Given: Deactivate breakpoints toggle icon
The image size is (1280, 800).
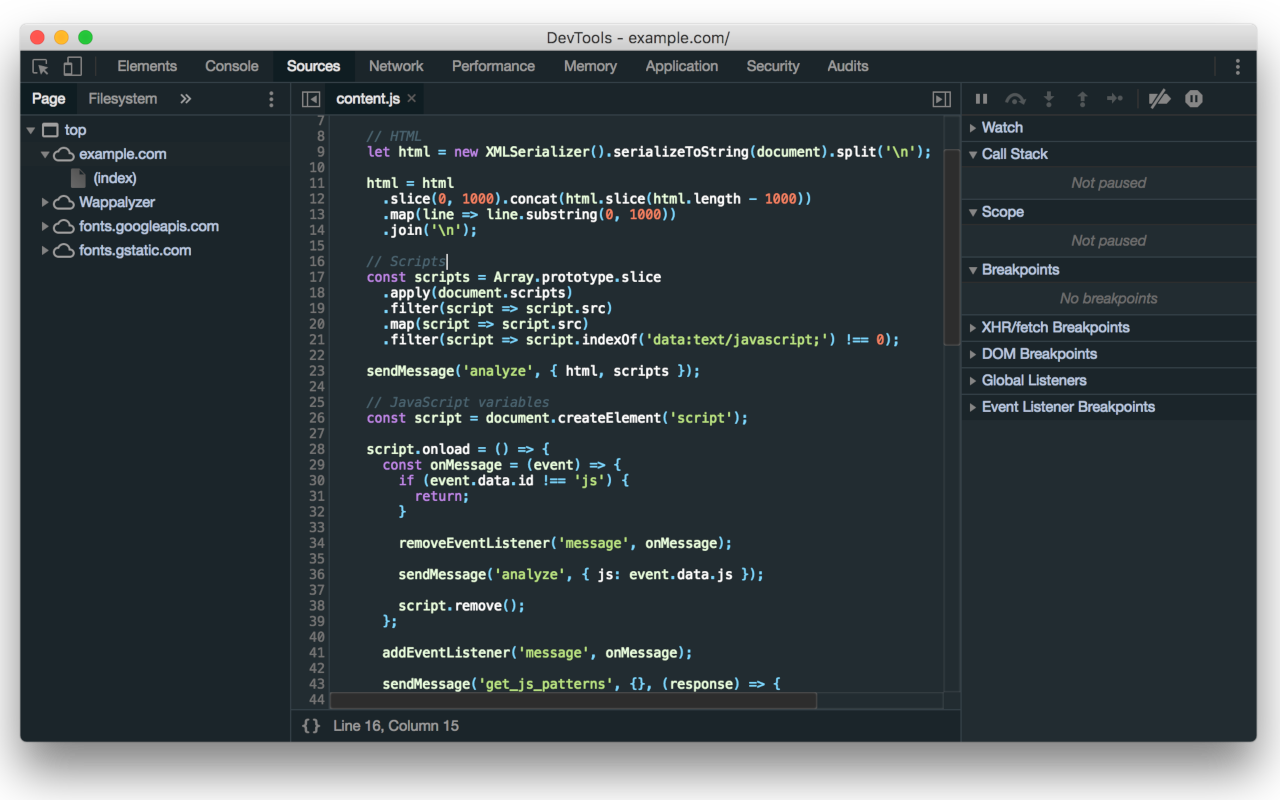Looking at the screenshot, I should point(1159,99).
